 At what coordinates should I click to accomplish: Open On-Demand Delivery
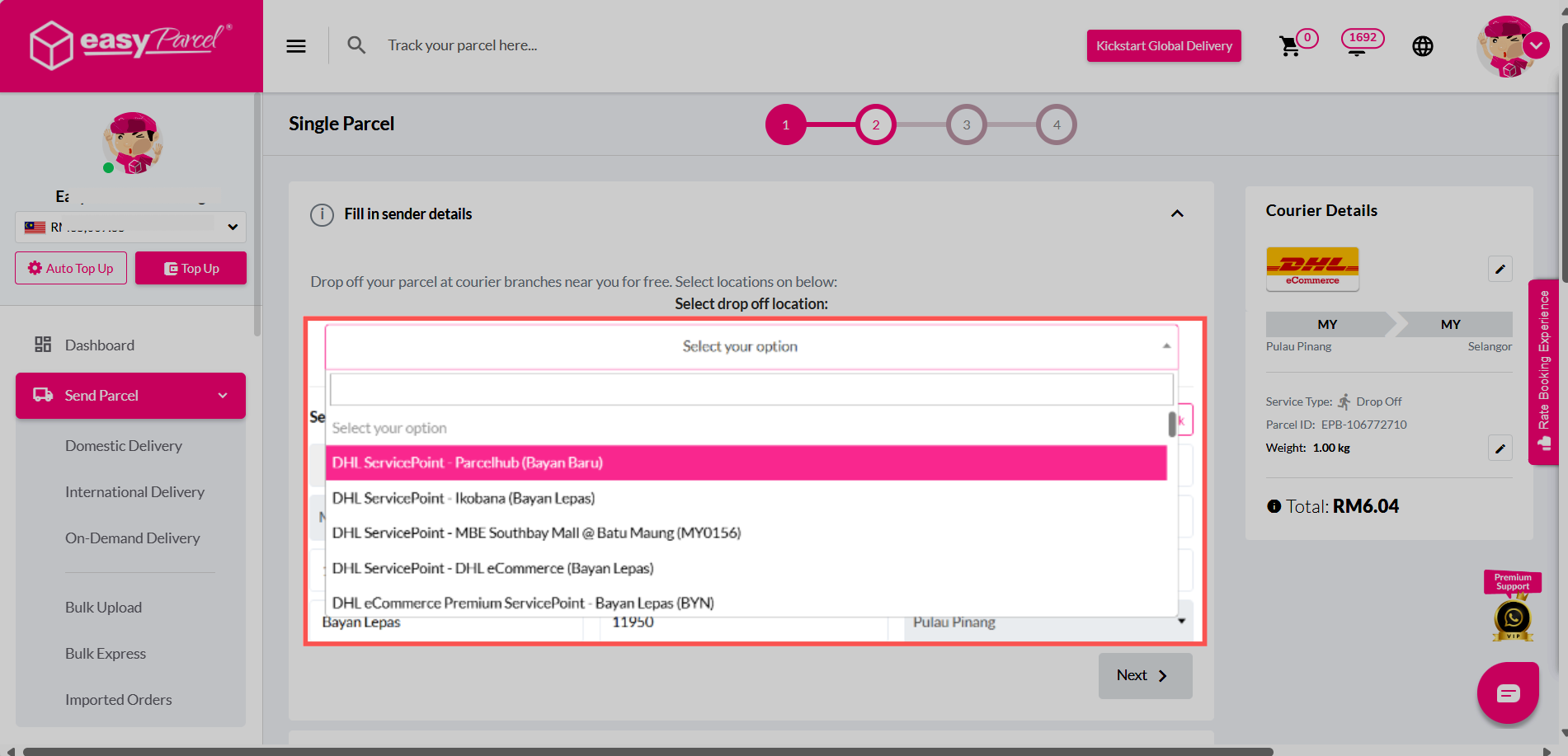pyautogui.click(x=132, y=538)
